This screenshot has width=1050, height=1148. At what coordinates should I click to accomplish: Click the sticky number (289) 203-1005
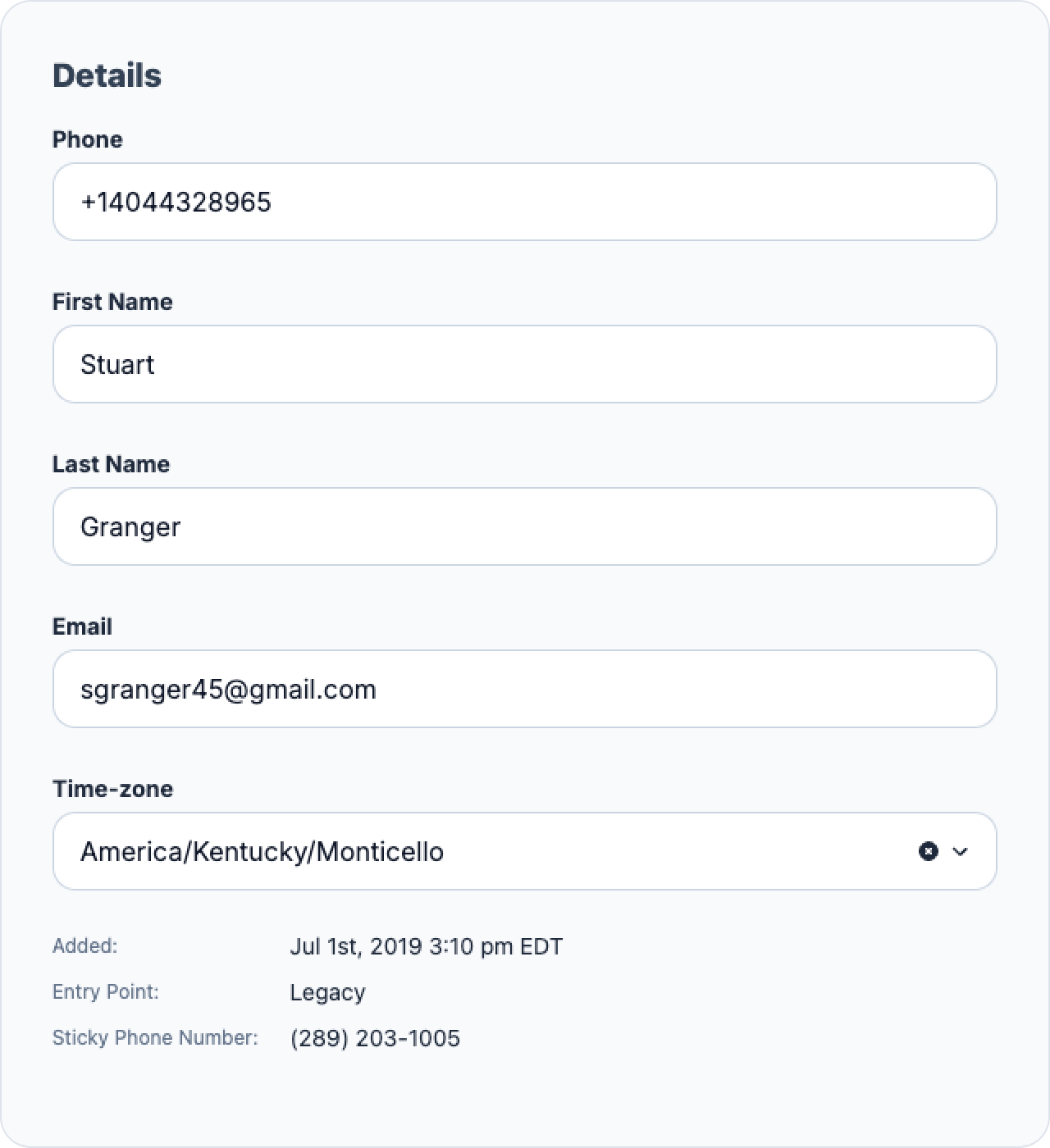tap(375, 1038)
